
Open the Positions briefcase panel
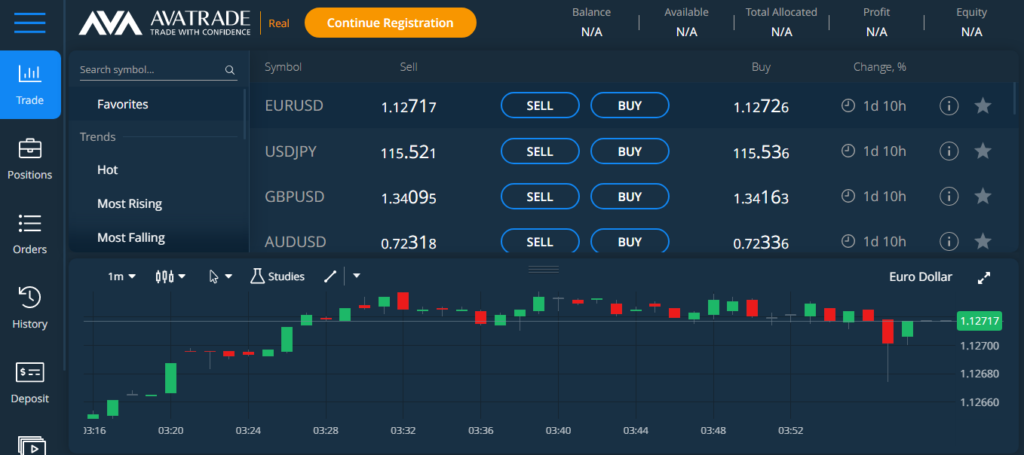pyautogui.click(x=30, y=160)
